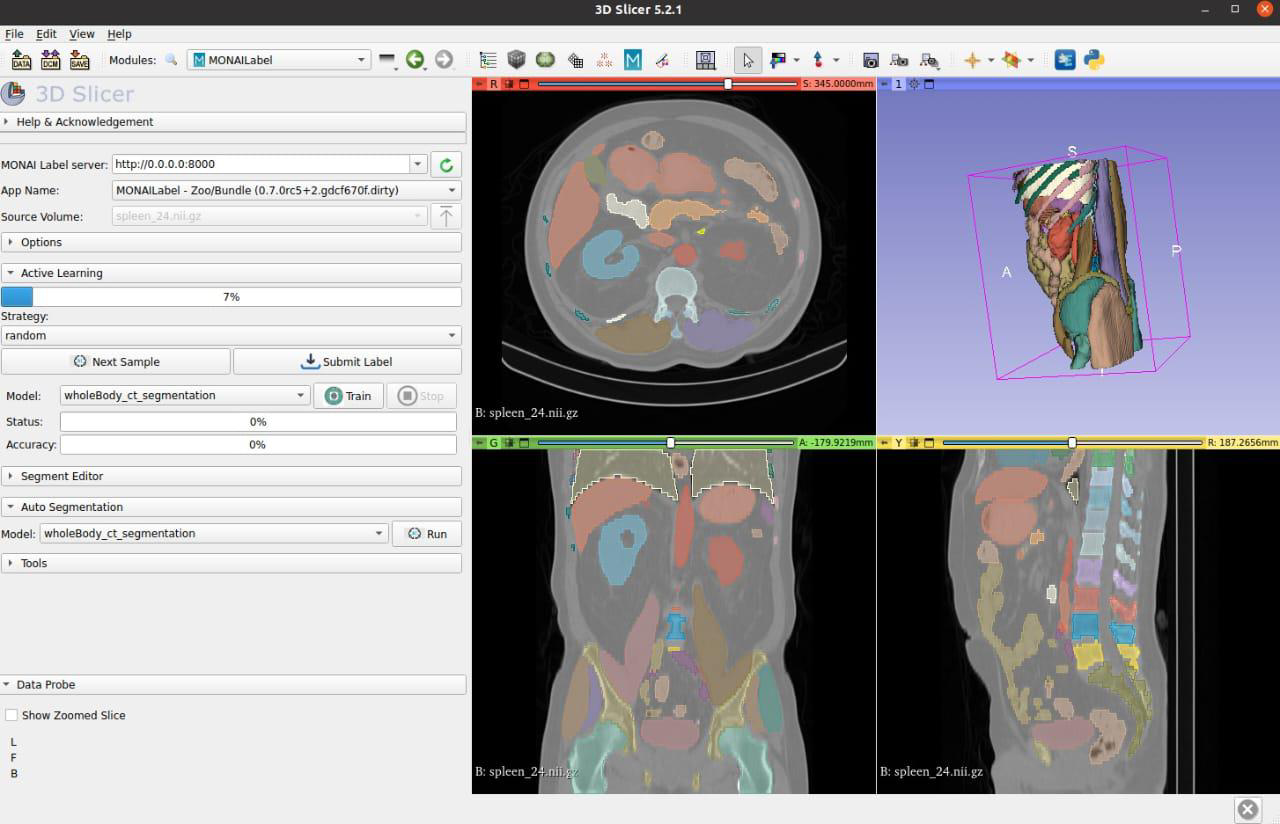Maximize the green slice view
1280x824 pixels.
pos(523,442)
